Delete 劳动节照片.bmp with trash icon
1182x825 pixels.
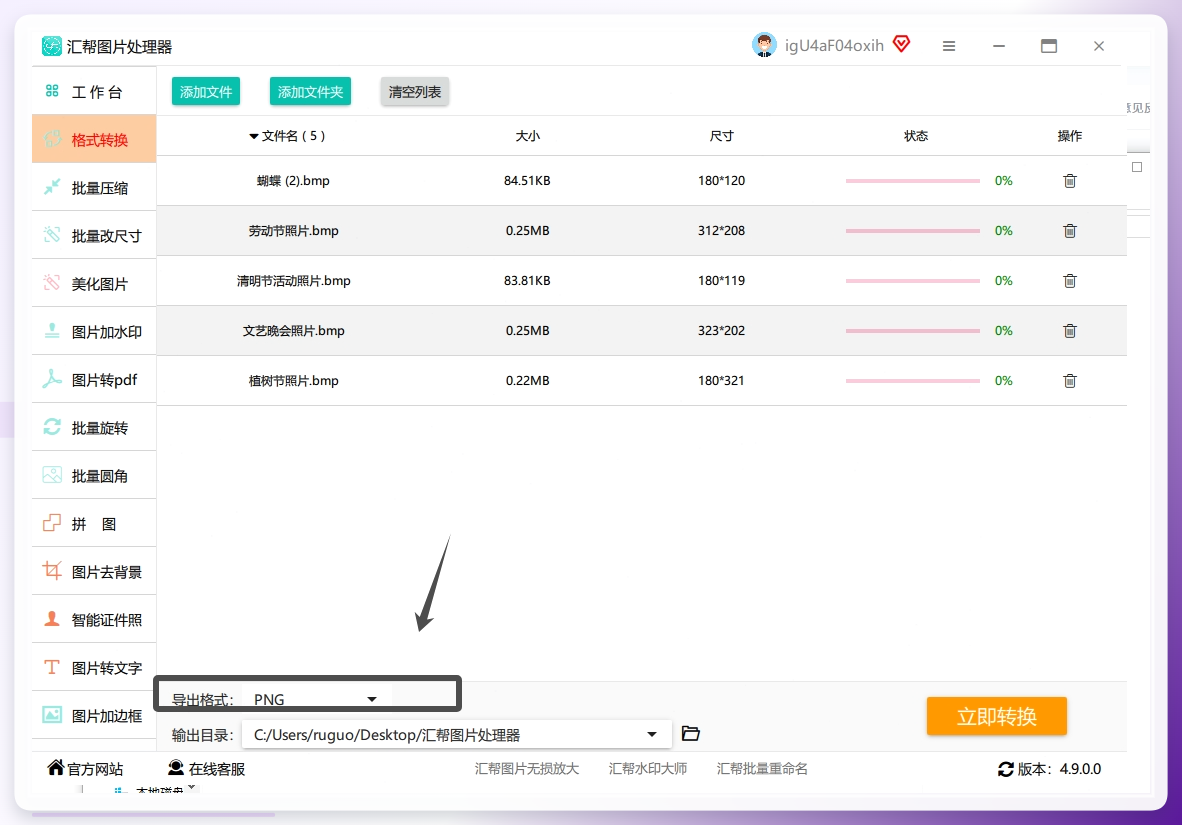tap(1070, 231)
